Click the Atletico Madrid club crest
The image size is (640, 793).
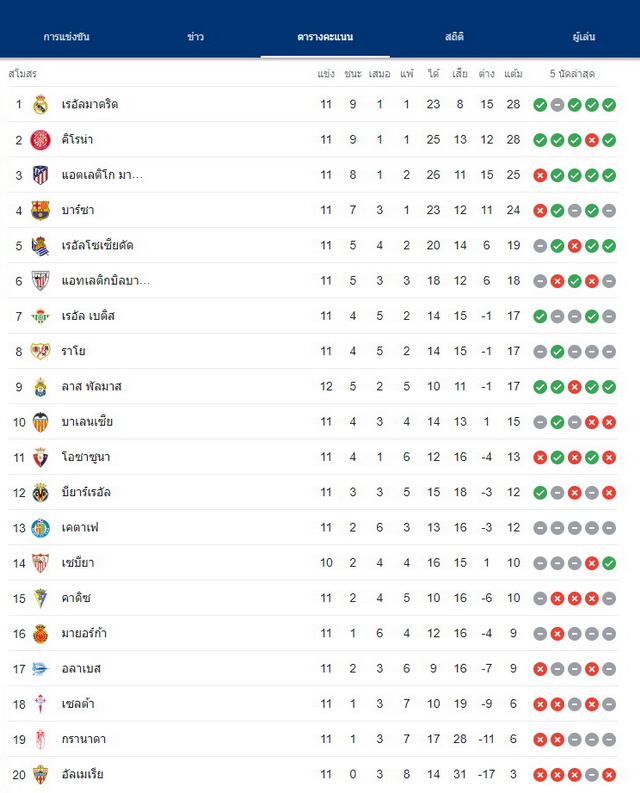pos(40,175)
